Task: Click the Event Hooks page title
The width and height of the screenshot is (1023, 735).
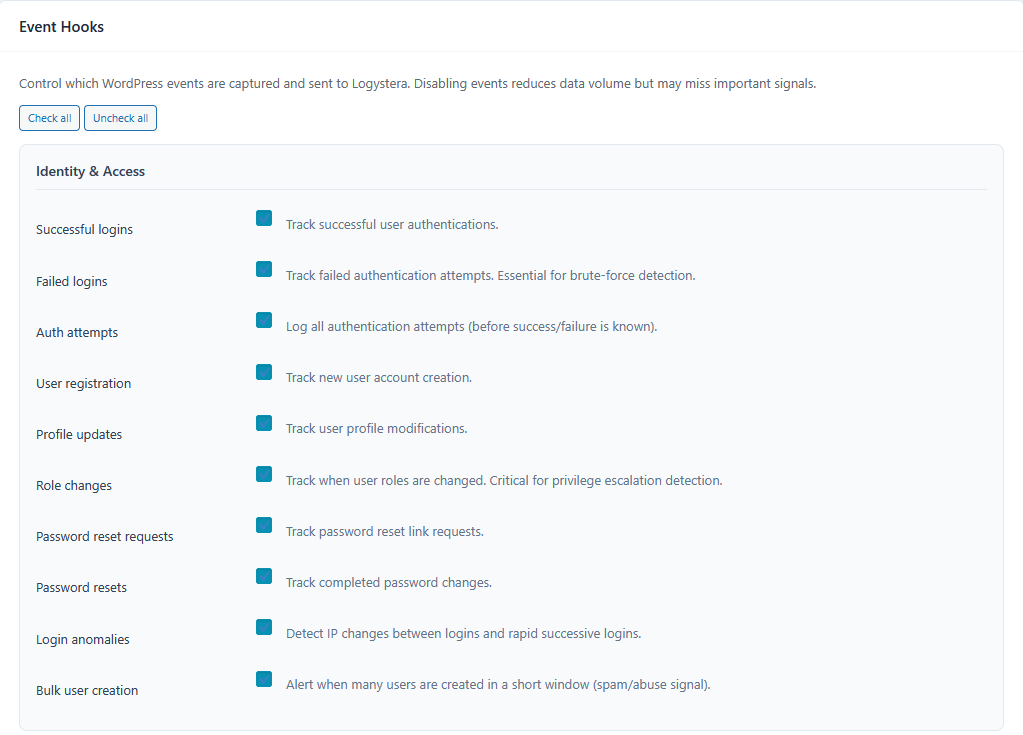Action: [x=61, y=26]
